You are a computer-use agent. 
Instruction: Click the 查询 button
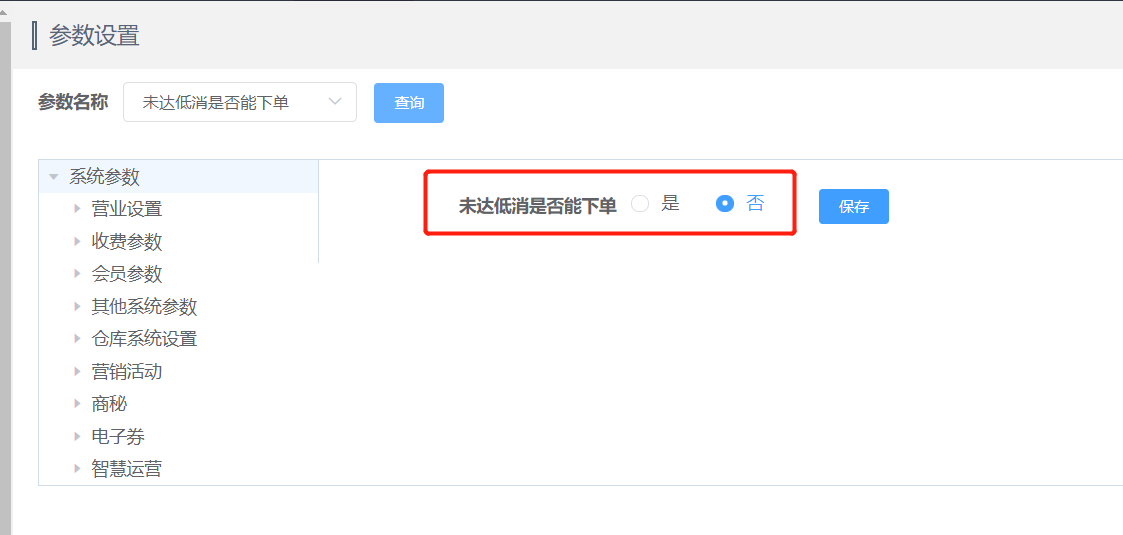[409, 103]
